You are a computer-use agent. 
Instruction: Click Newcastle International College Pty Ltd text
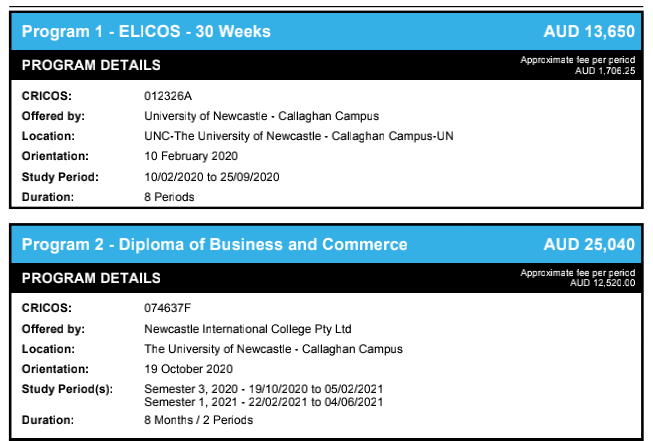(248, 329)
